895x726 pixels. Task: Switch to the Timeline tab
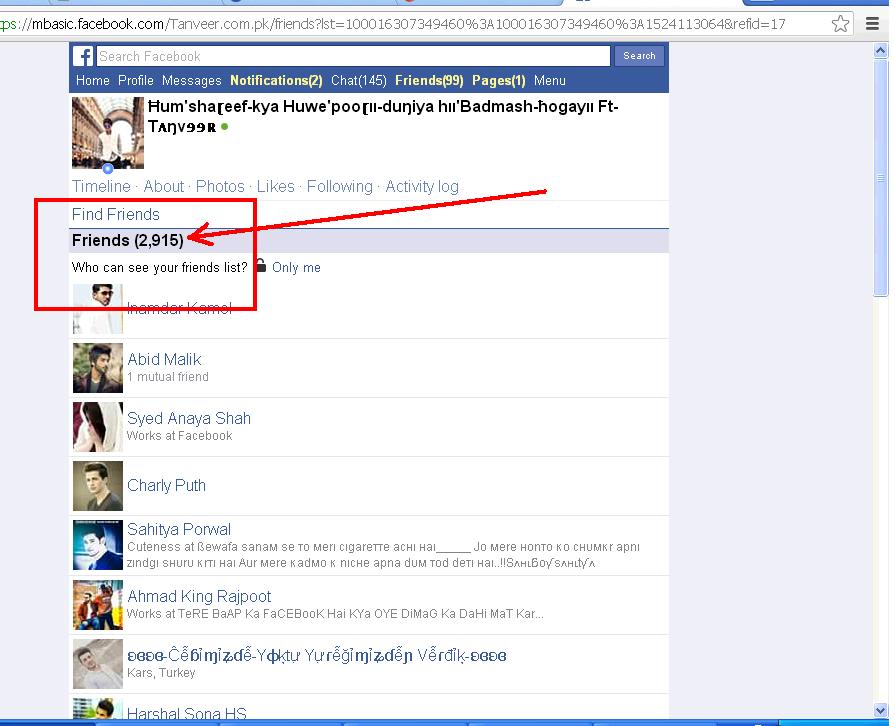(101, 187)
